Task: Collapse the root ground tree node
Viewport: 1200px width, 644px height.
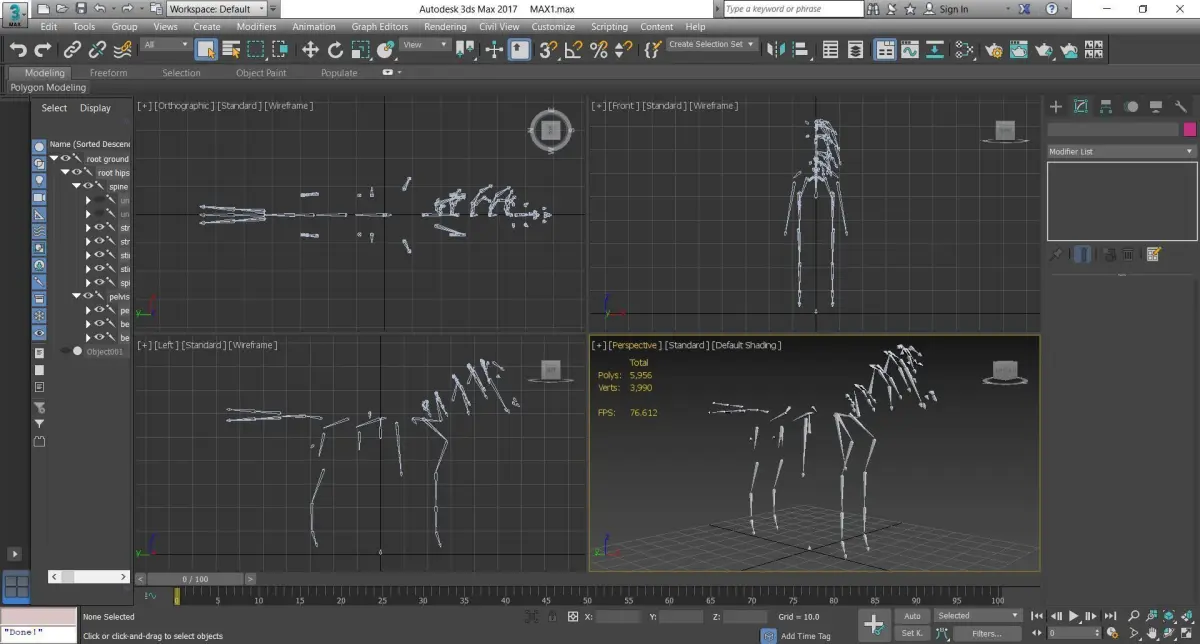Action: 55,159
